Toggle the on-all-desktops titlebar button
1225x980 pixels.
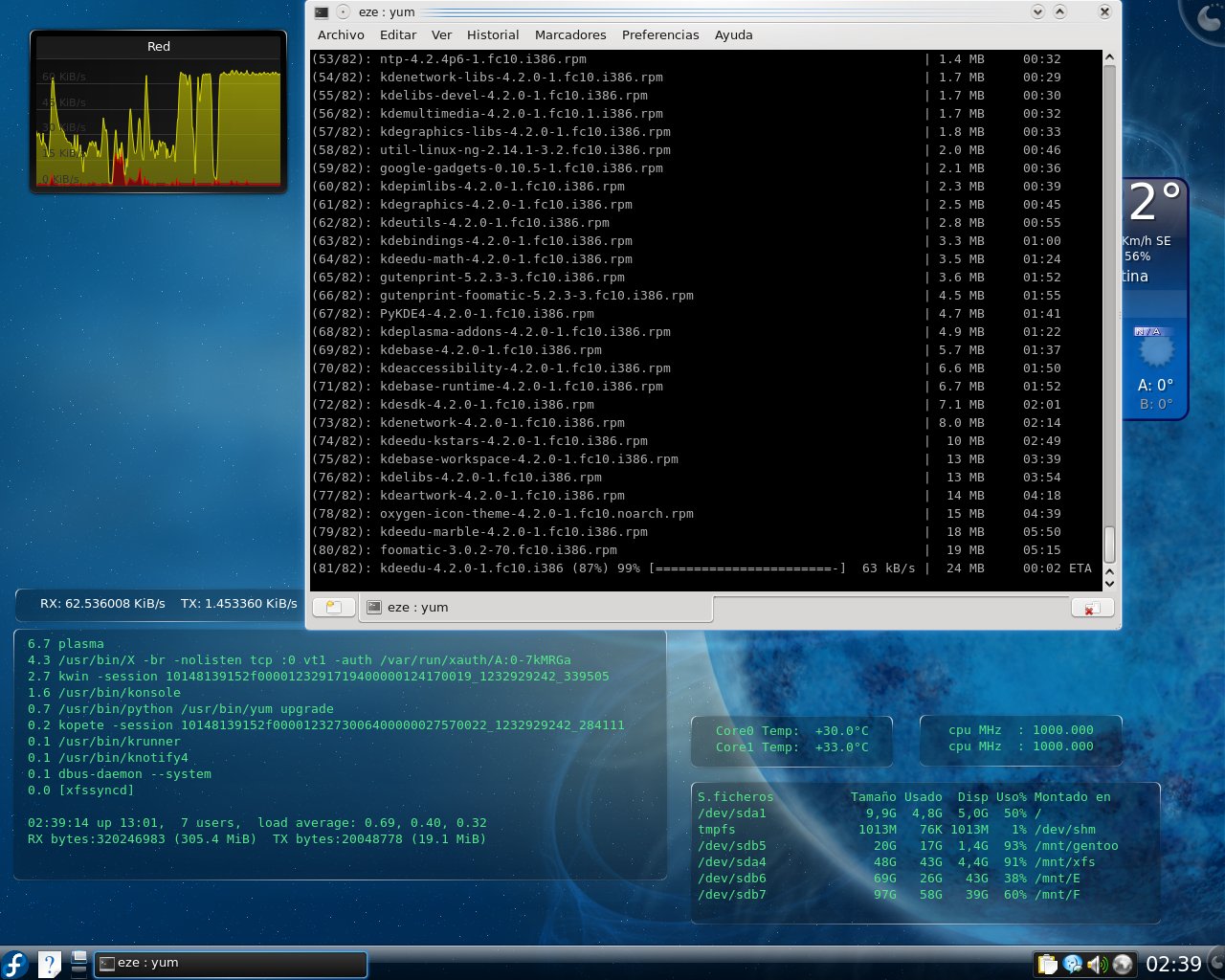(345, 12)
